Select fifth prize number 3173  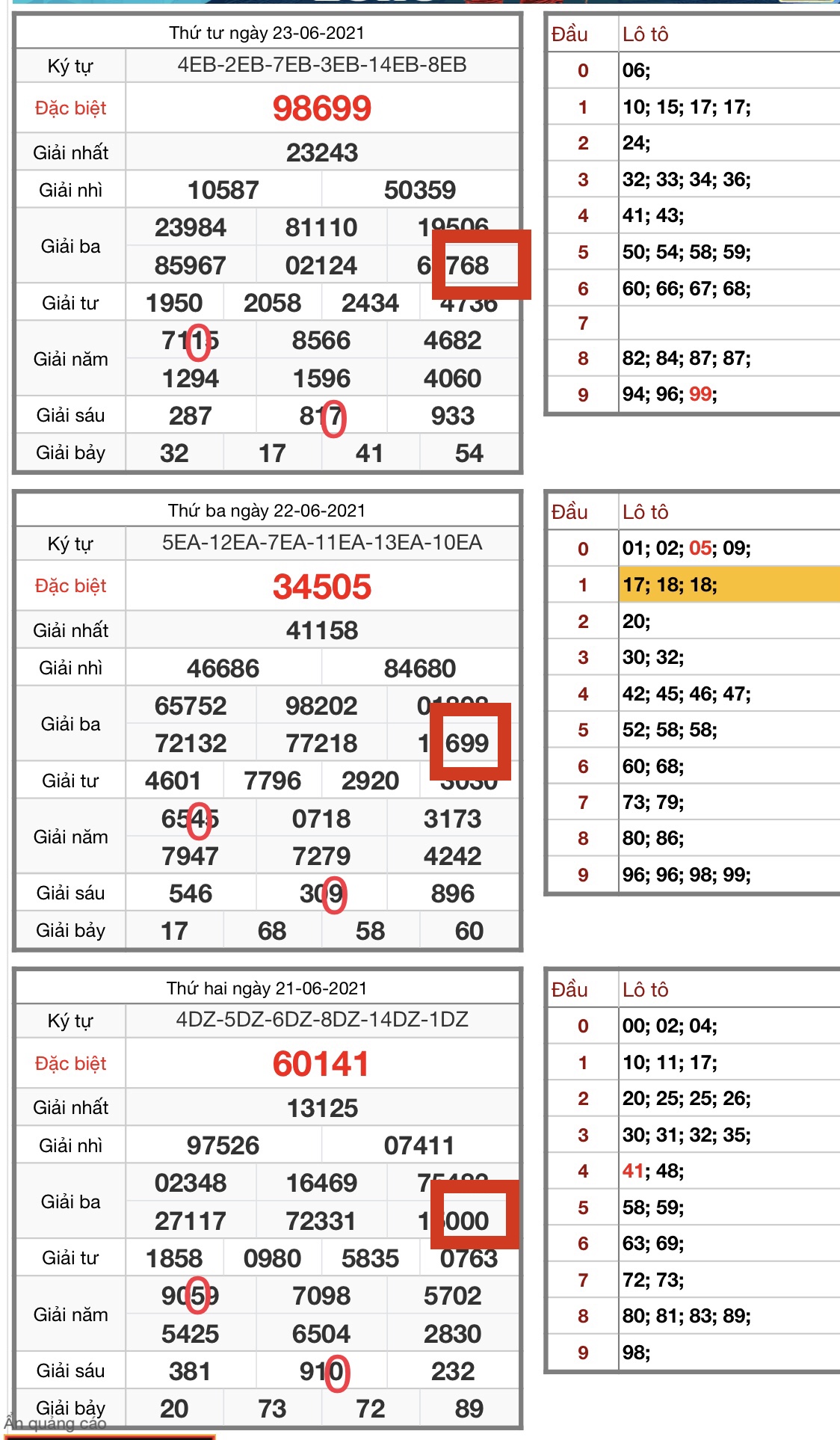point(453,819)
